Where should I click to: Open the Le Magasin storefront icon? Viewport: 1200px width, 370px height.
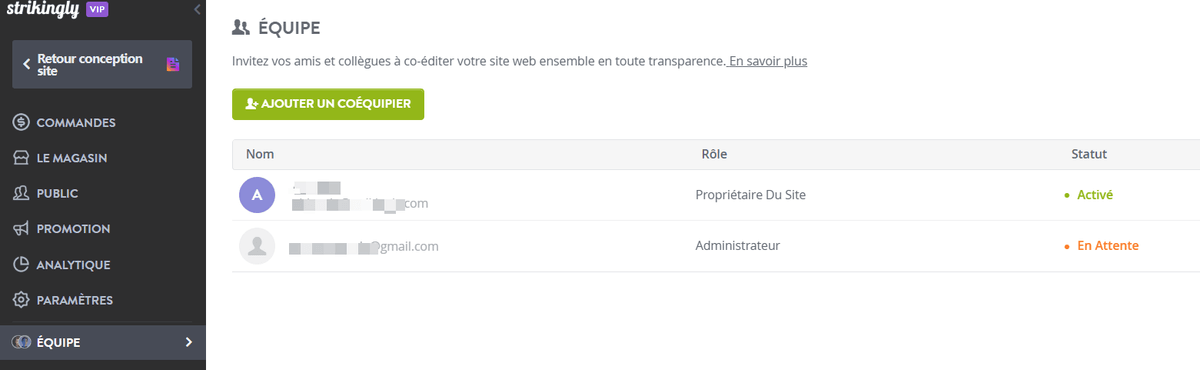click(20, 158)
